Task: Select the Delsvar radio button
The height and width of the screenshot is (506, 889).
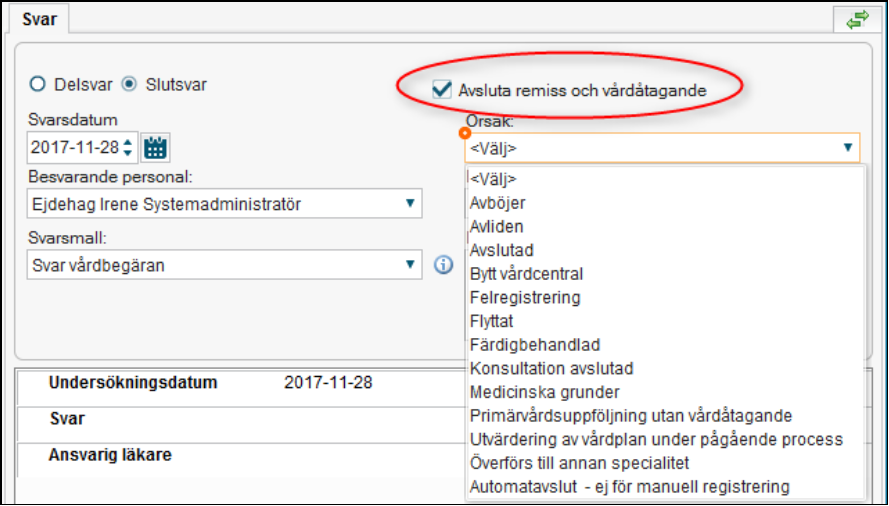Action: click(38, 84)
